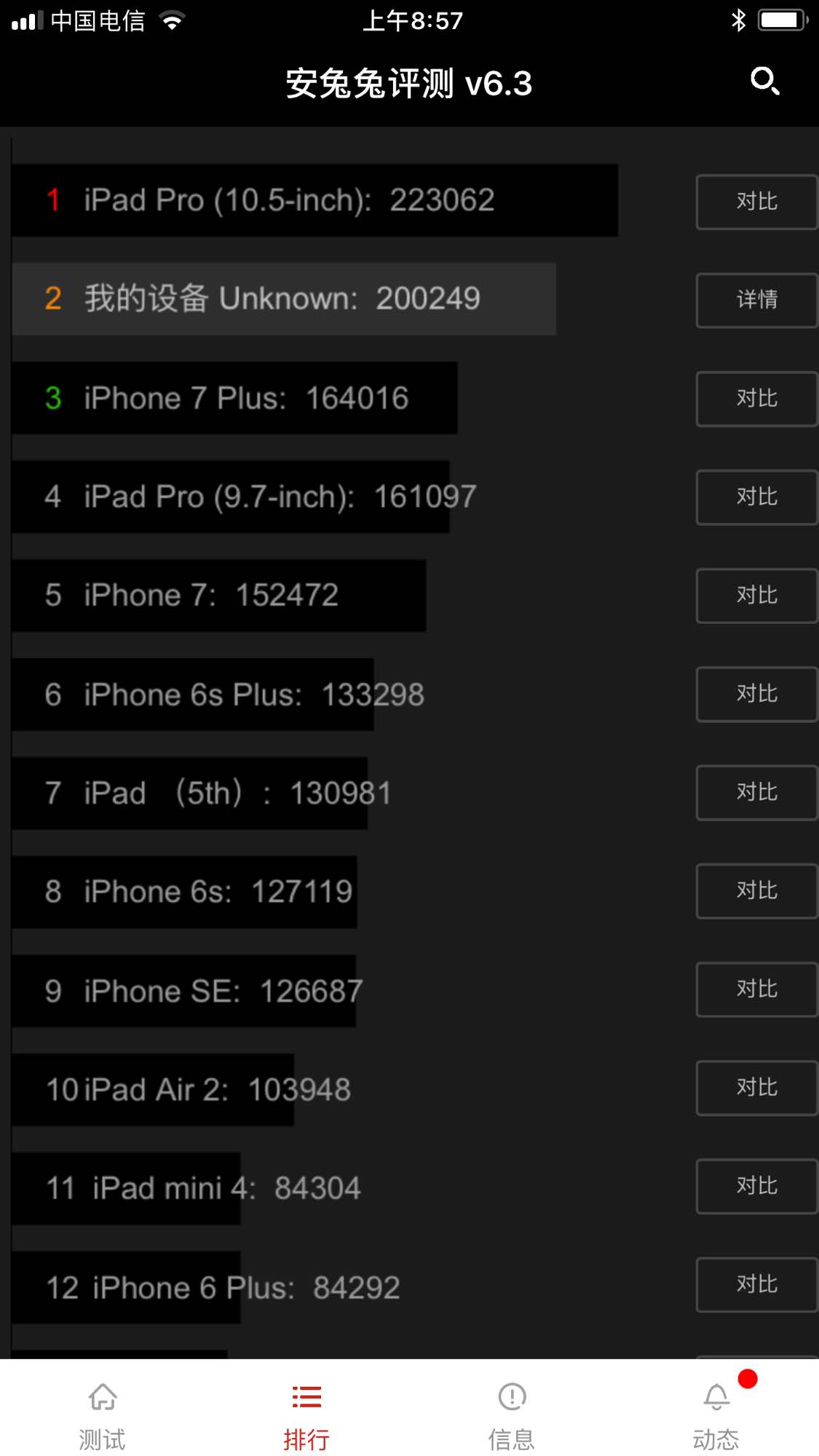This screenshot has height=1456, width=819.
Task: Tap the Bluetooth status icon
Action: click(738, 20)
